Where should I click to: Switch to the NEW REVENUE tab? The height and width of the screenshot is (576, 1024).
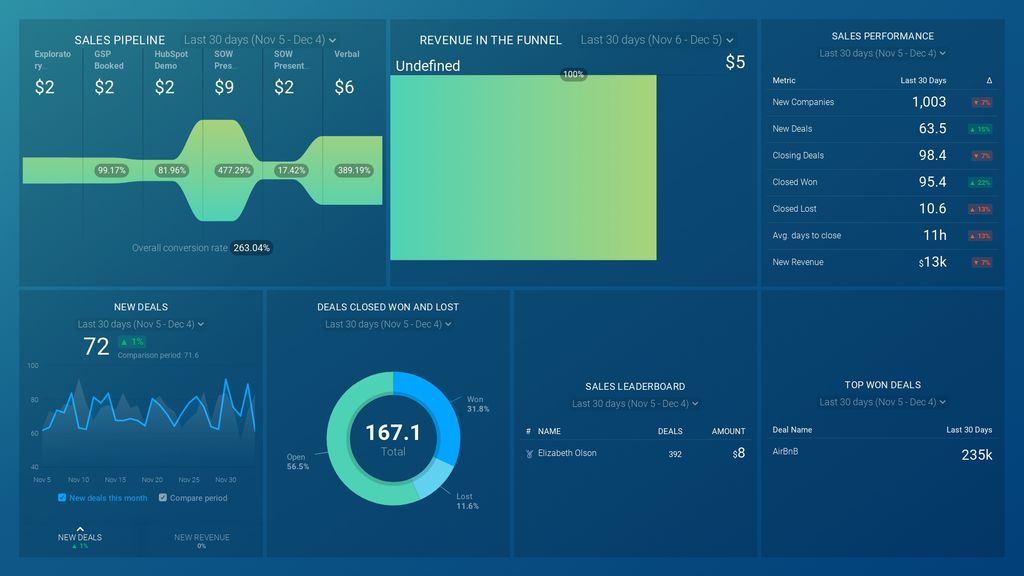pos(200,538)
